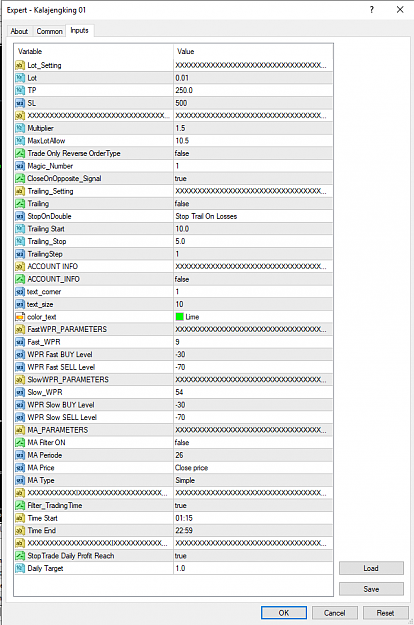The width and height of the screenshot is (414, 625).
Task: Toggle ACCOUNT_INFO false value
Action: (x=253, y=279)
